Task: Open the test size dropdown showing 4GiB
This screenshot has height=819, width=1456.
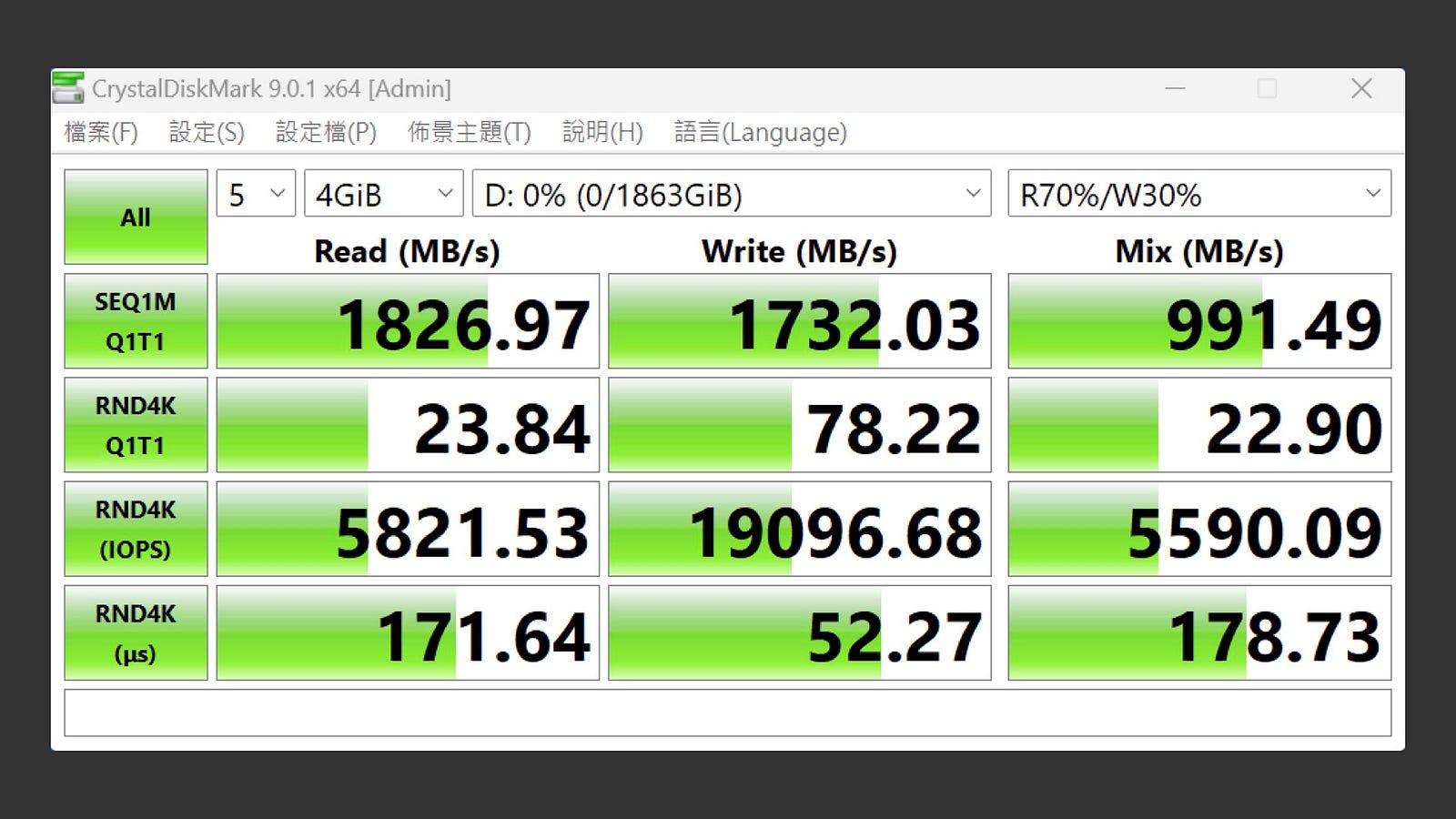Action: (383, 194)
